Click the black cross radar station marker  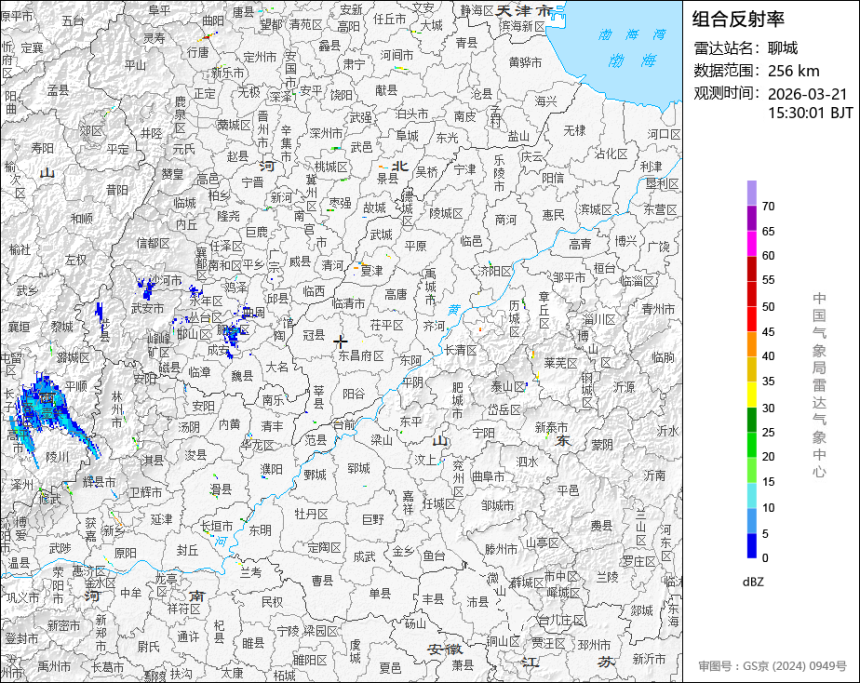tap(341, 342)
